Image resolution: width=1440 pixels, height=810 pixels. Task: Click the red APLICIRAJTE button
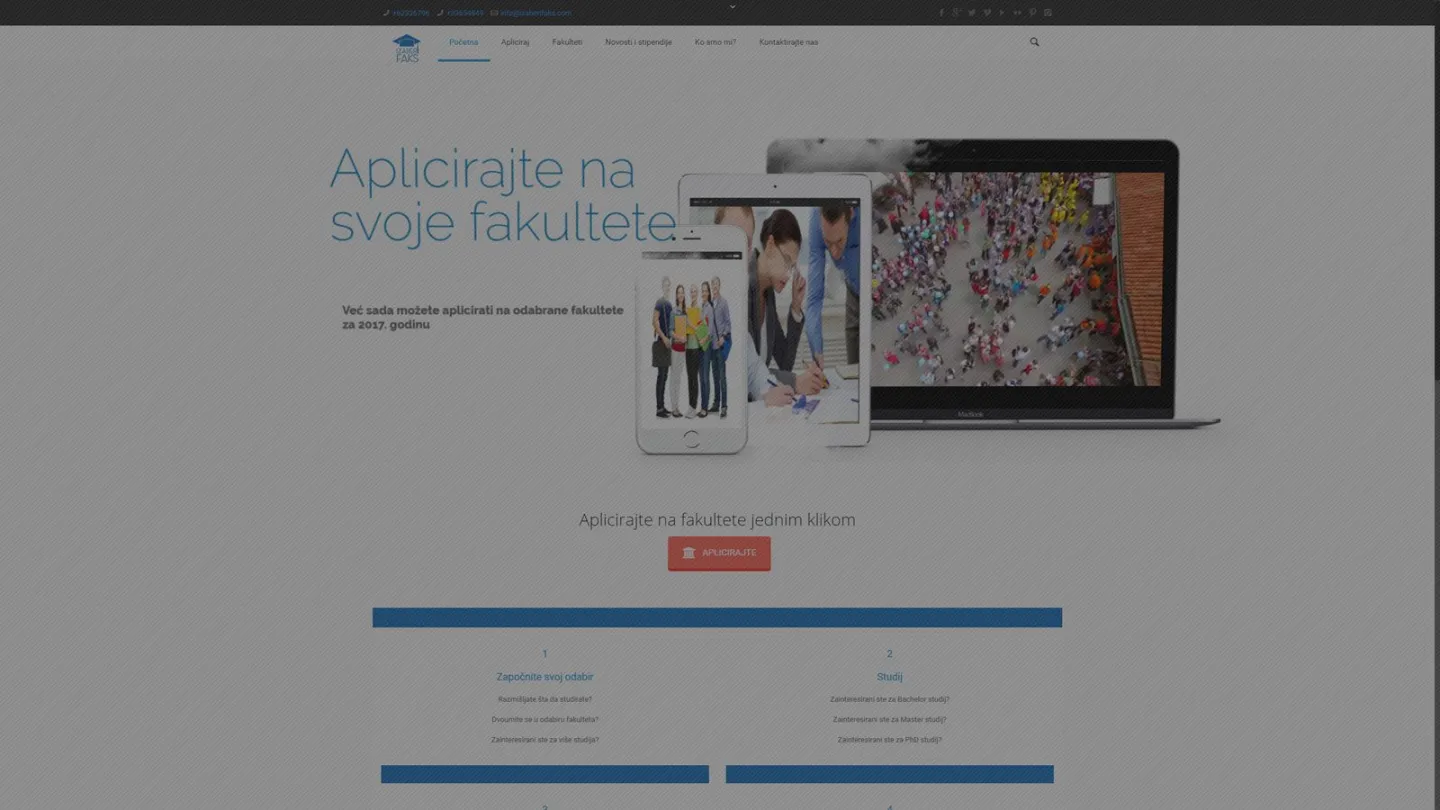click(x=719, y=553)
